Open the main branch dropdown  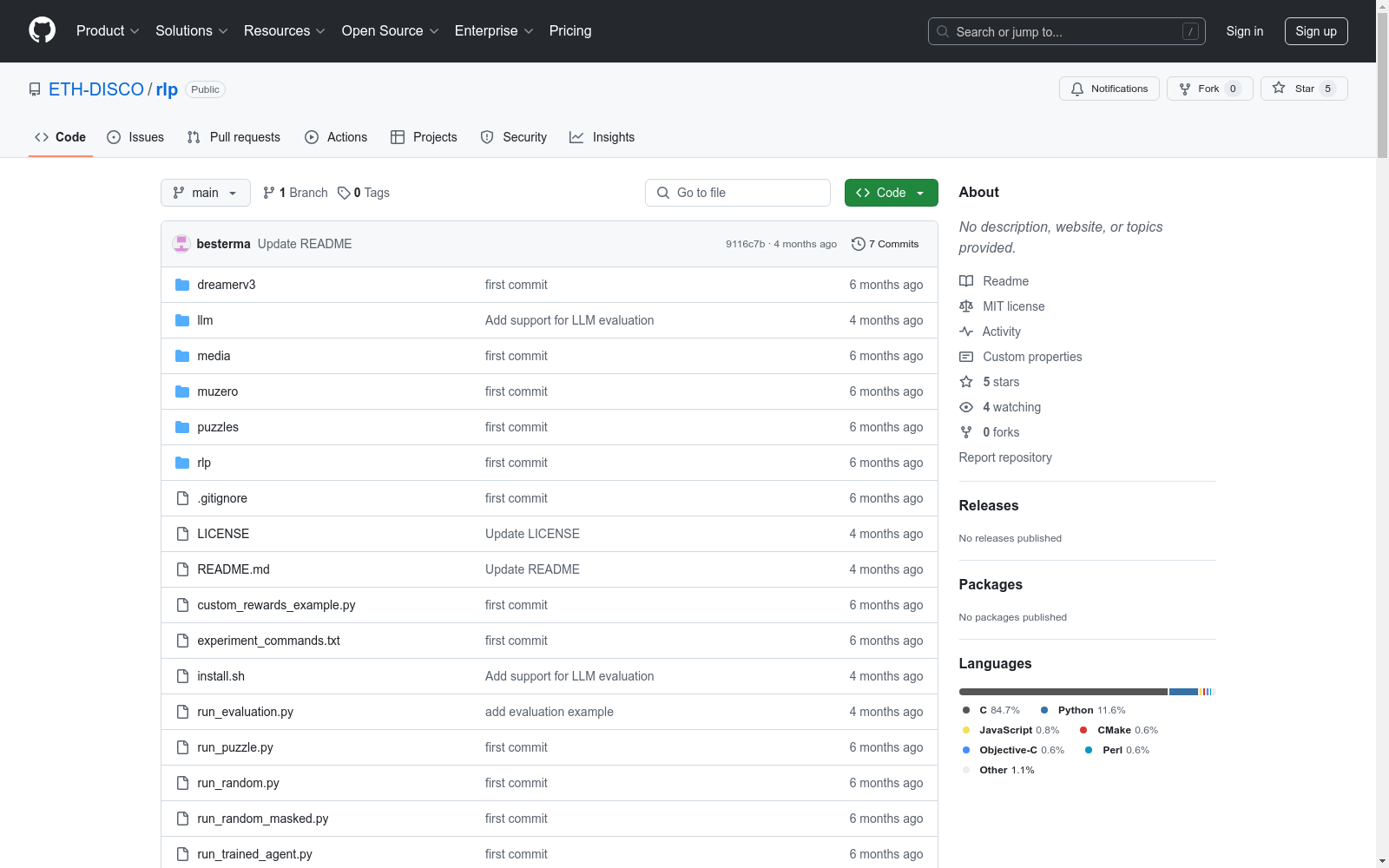click(x=206, y=193)
